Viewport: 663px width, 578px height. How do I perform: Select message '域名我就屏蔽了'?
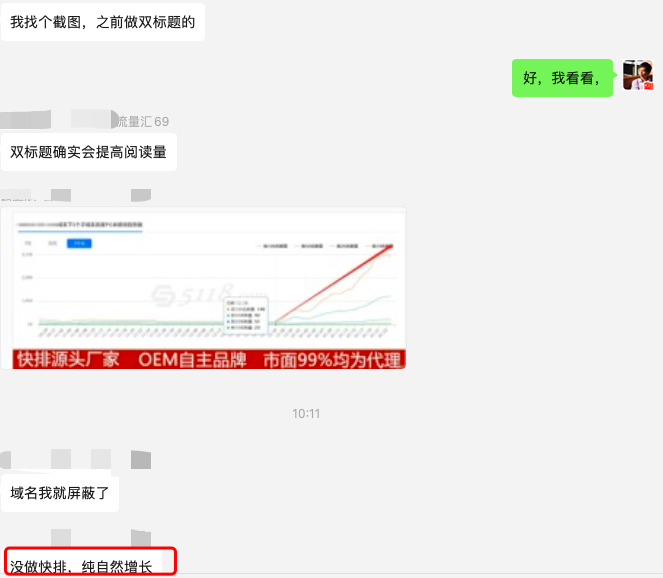[60, 493]
